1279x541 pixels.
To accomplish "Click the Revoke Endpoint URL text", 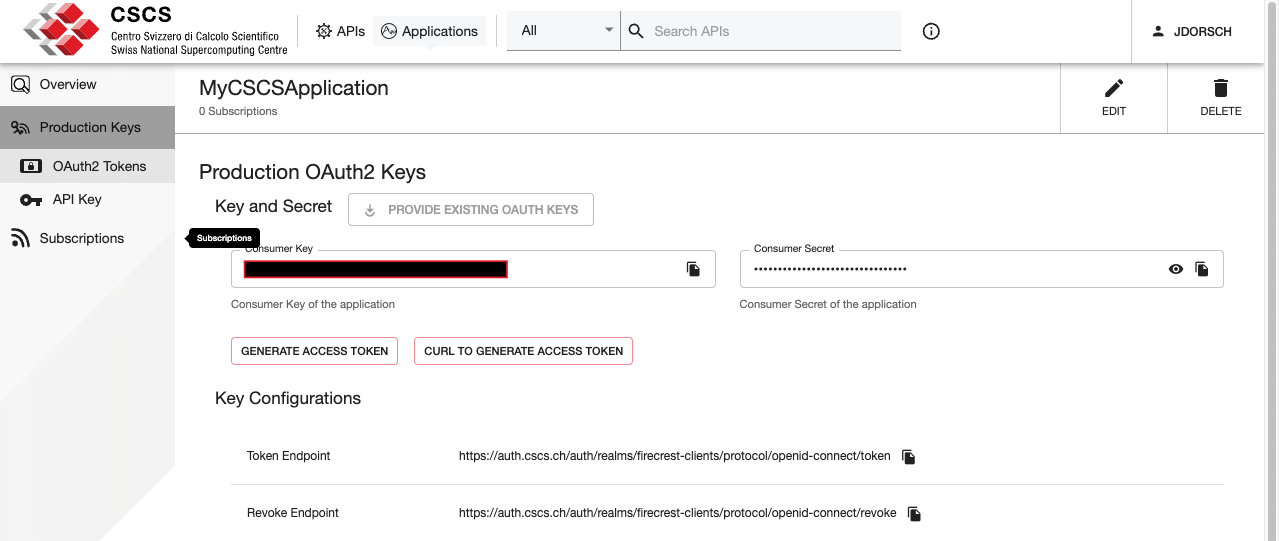I will click(678, 513).
